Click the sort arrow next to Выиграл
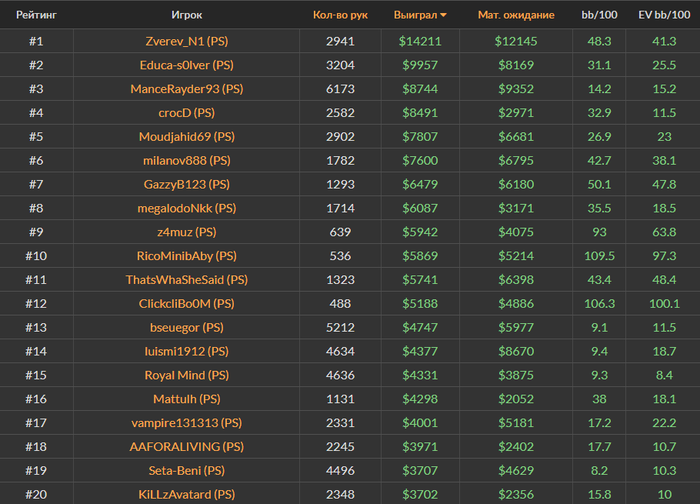This screenshot has height=504, width=700. click(443, 15)
